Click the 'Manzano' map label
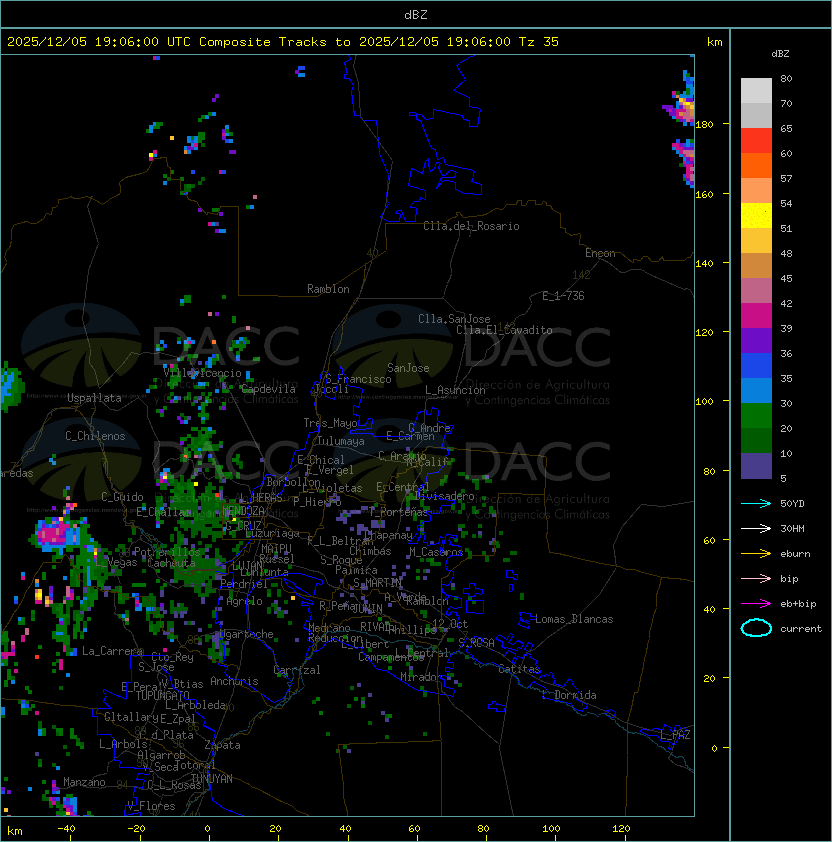This screenshot has width=832, height=842. 84,782
